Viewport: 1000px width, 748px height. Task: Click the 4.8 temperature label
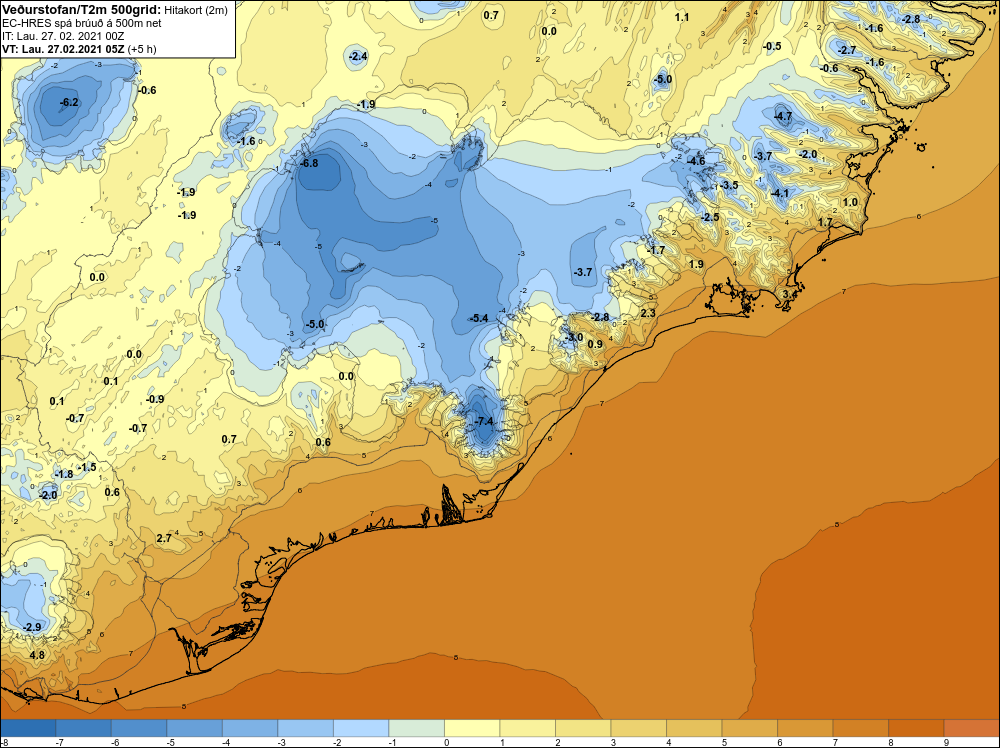pos(37,655)
